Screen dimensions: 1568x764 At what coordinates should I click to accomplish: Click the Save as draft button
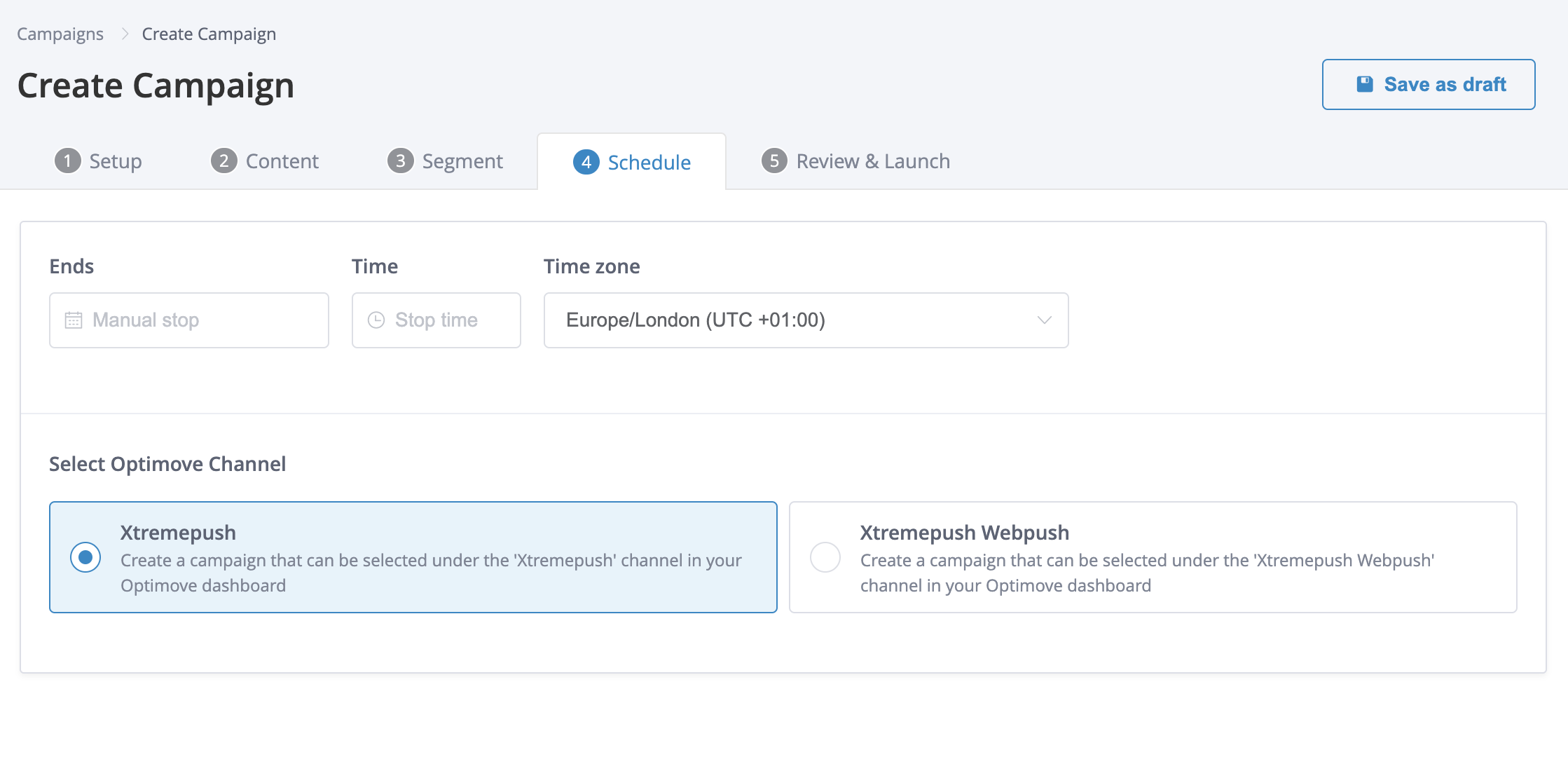pos(1429,84)
